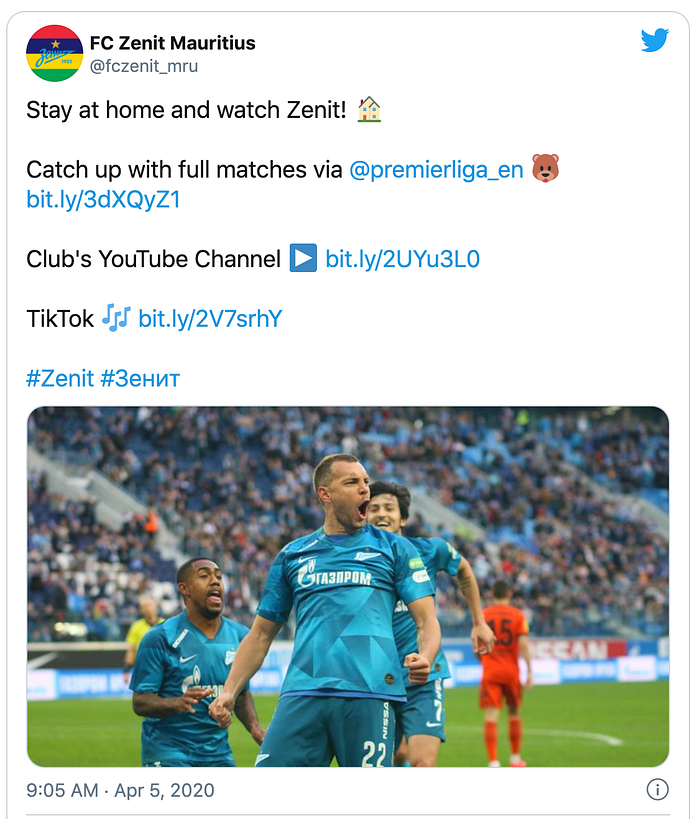Open the FC Zenit Mauritius profile avatar
This screenshot has height=819, width=700.
tap(55, 53)
